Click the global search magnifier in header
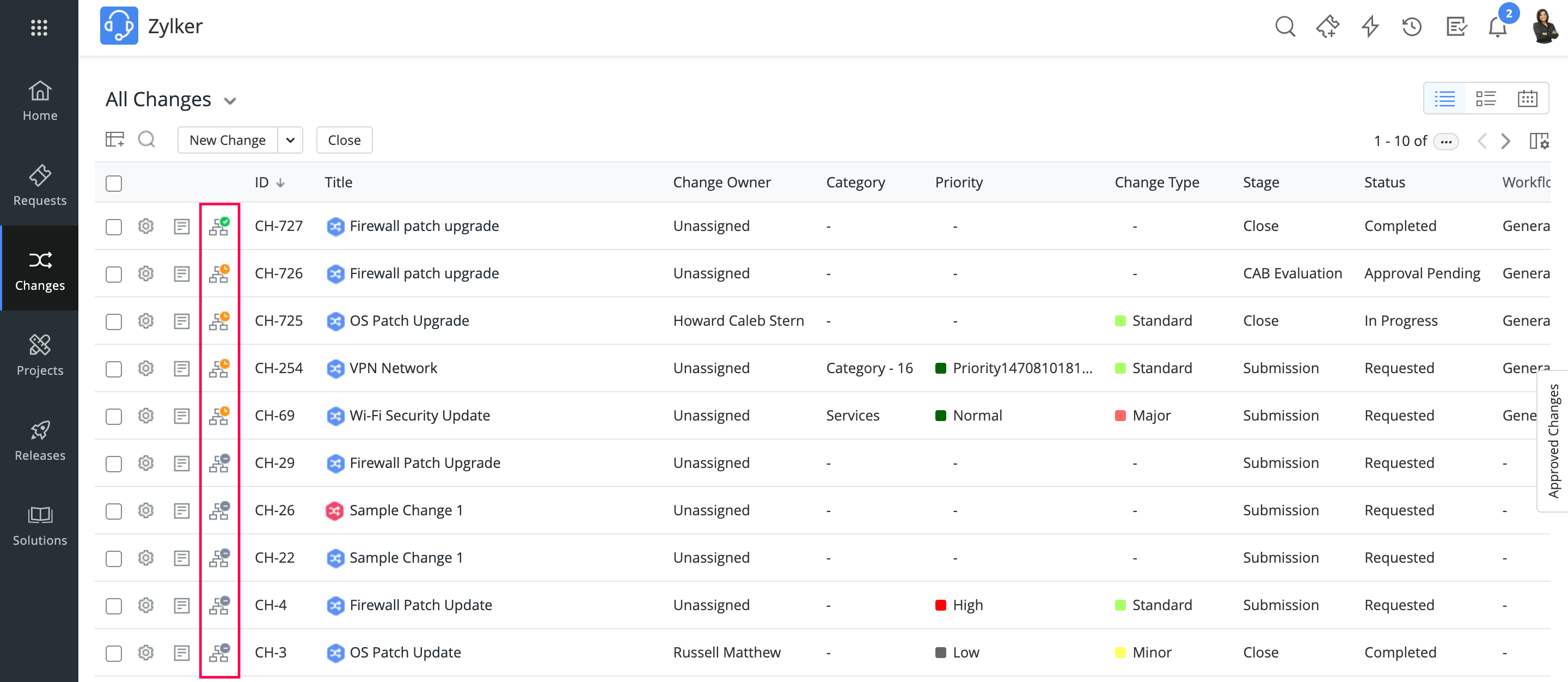Viewport: 1568px width, 682px height. point(1284,27)
